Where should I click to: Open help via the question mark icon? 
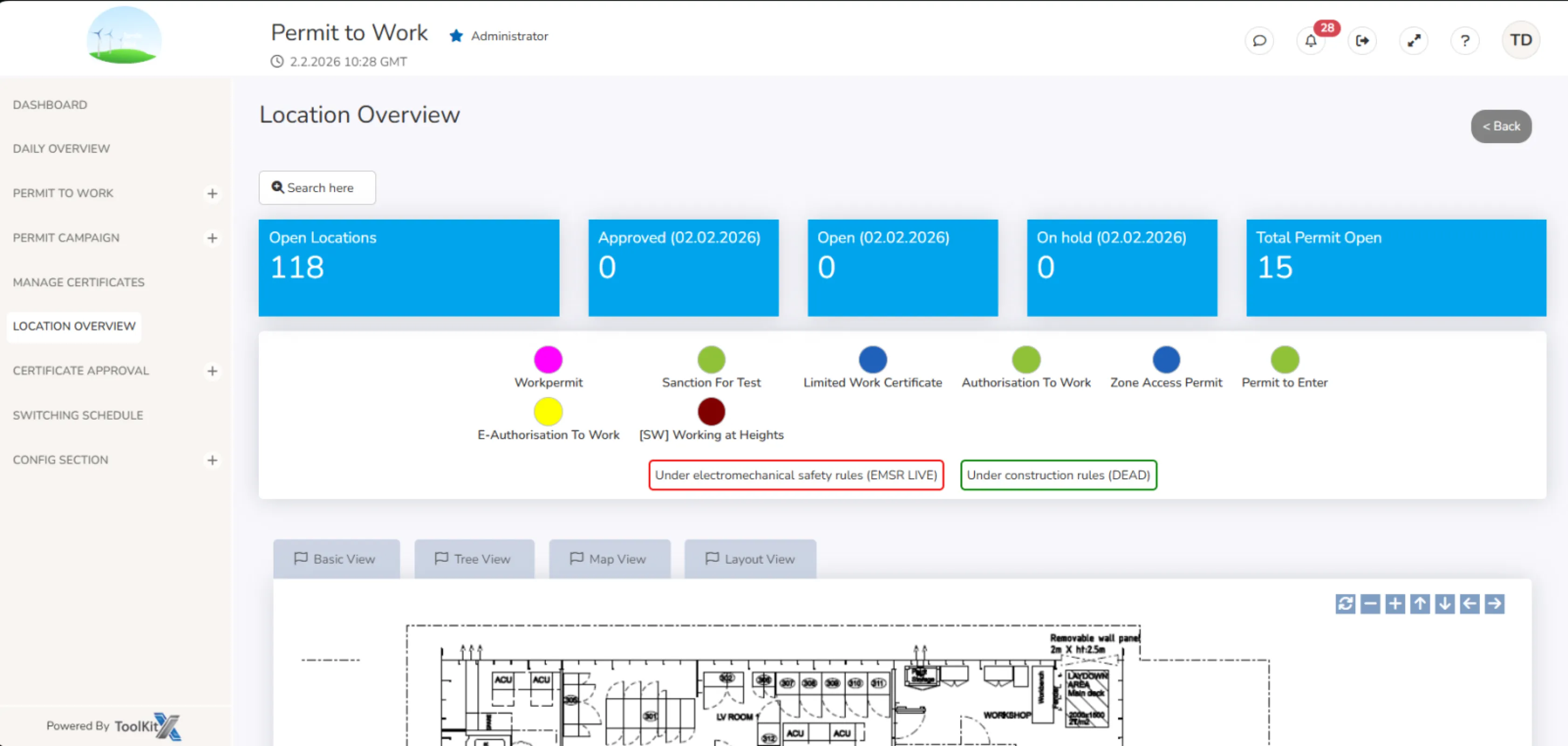[x=1465, y=40]
